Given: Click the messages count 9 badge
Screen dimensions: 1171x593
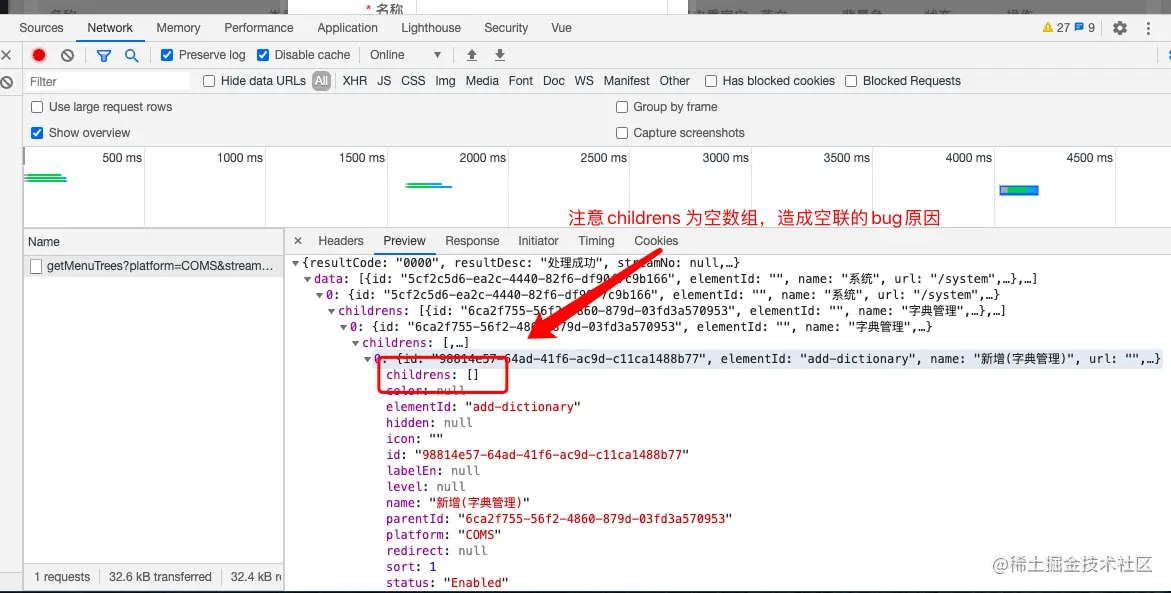Looking at the screenshot, I should click(1085, 28).
